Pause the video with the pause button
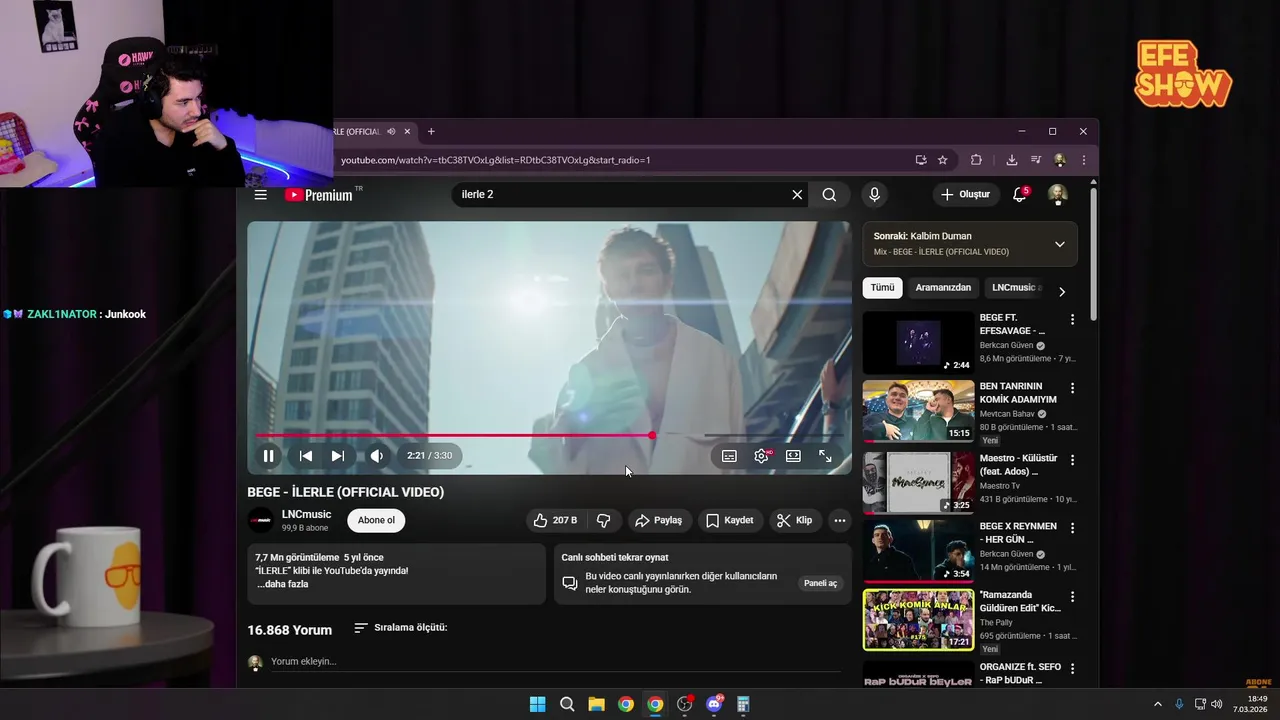This screenshot has width=1280, height=720. 268,456
